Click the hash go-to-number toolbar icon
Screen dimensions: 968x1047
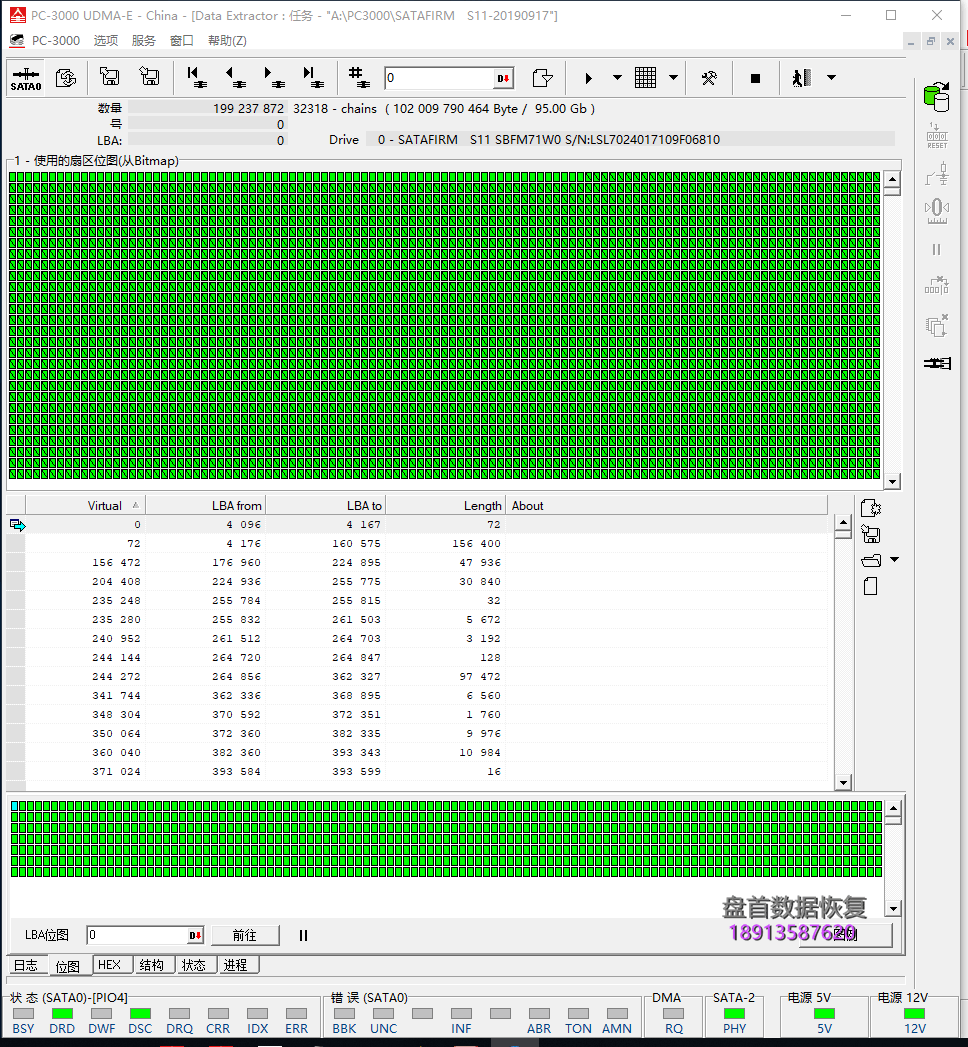[x=358, y=77]
